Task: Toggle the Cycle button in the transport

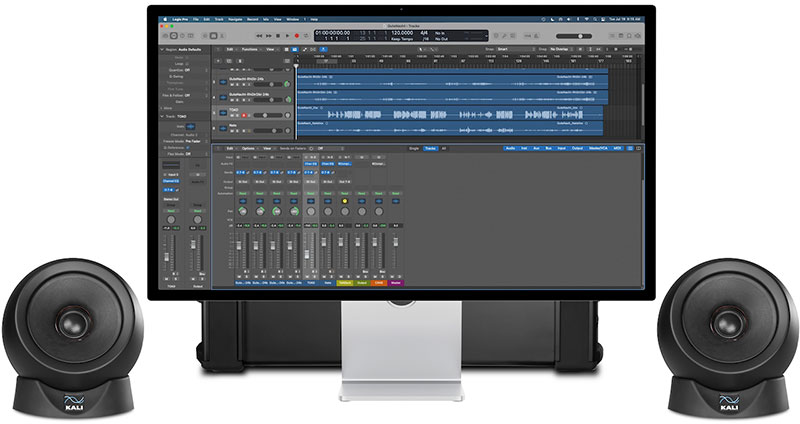Action: 306,36
